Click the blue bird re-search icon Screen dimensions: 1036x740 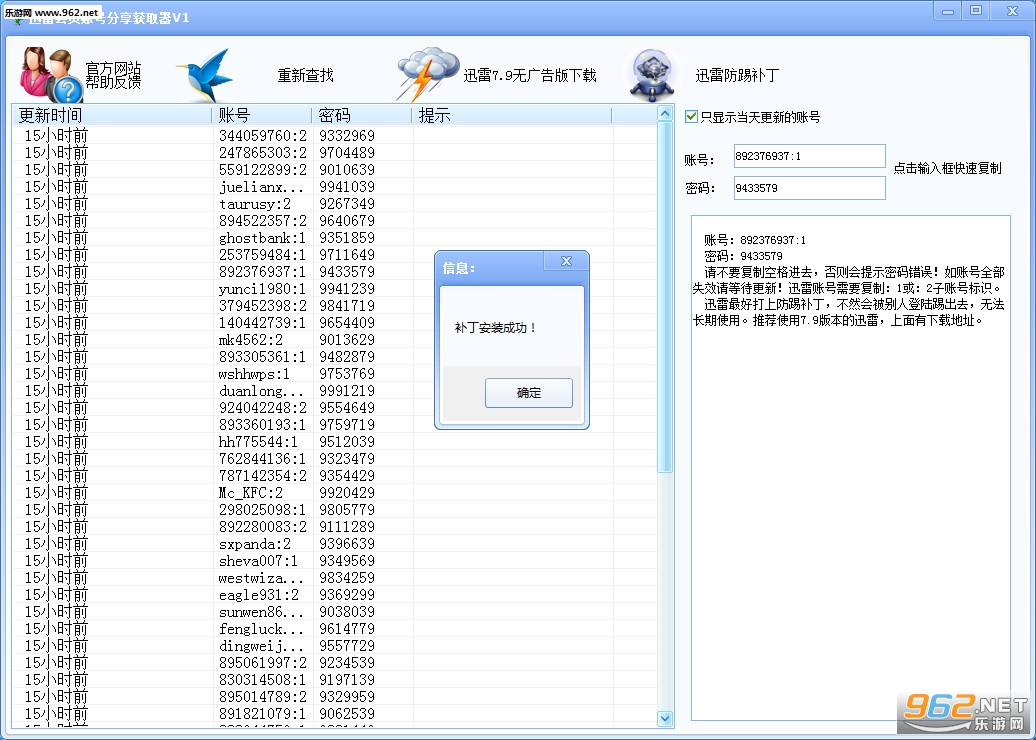(205, 75)
